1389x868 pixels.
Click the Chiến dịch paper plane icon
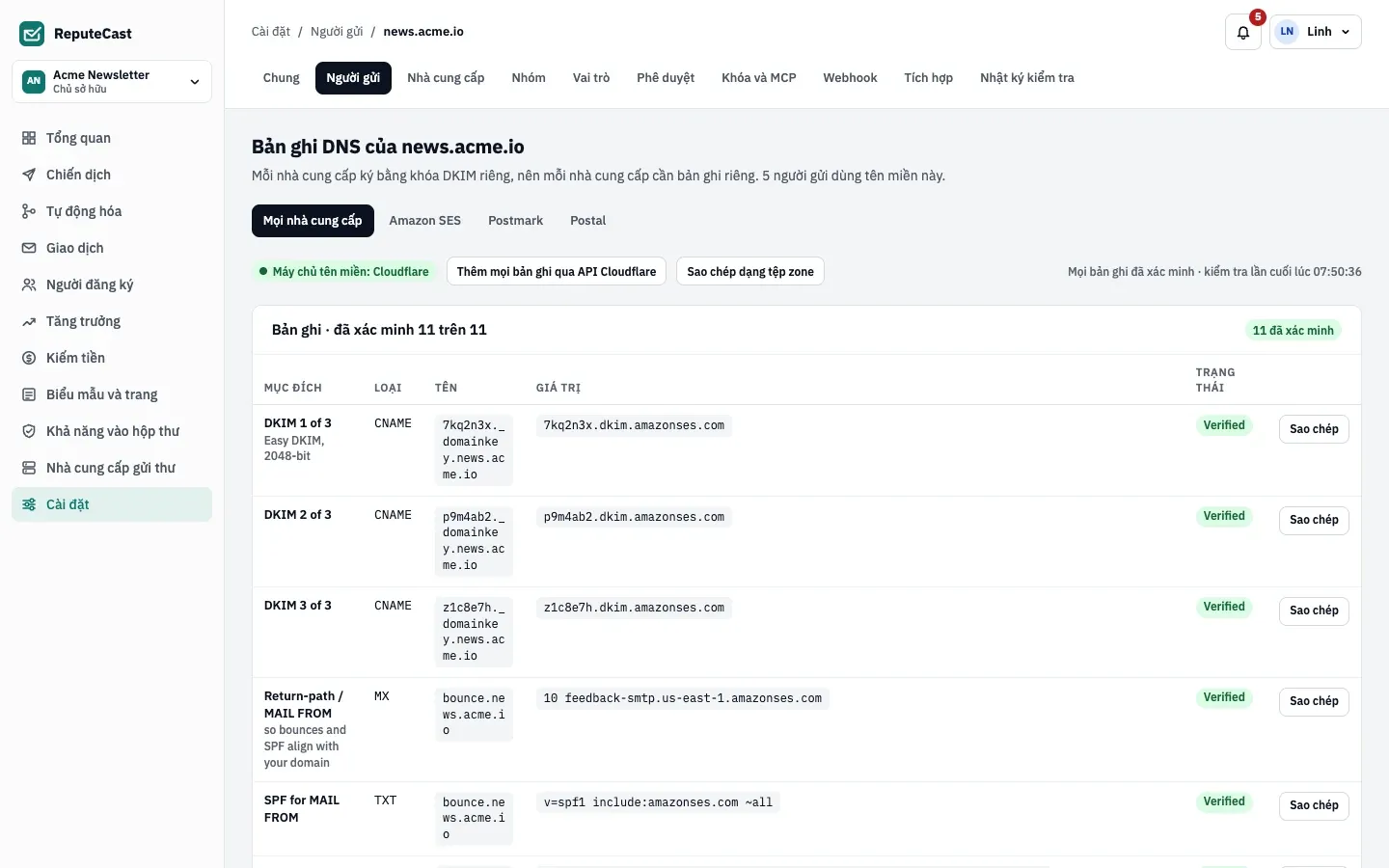point(29,175)
